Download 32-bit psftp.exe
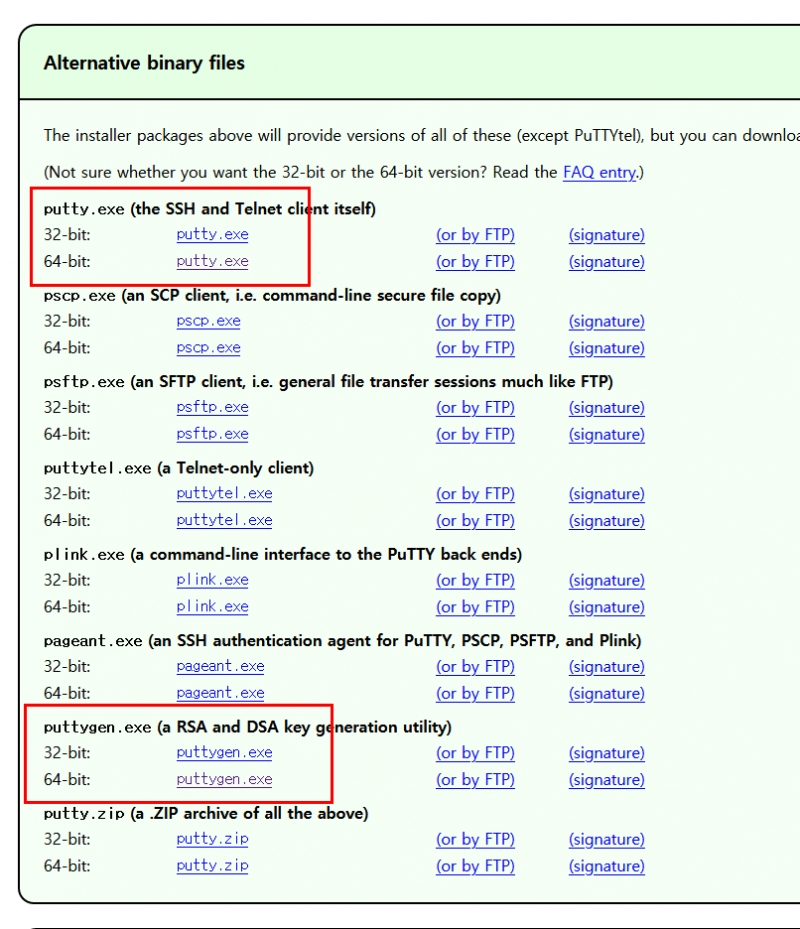800x929 pixels. pos(212,408)
